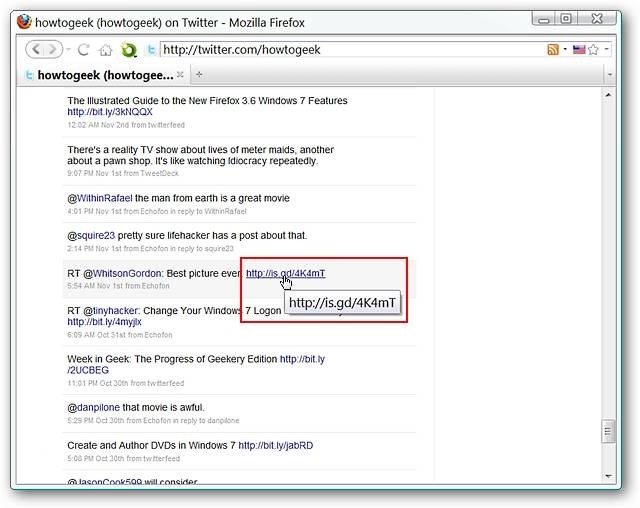
Task: Close the howtogeek tab
Action: 180,74
